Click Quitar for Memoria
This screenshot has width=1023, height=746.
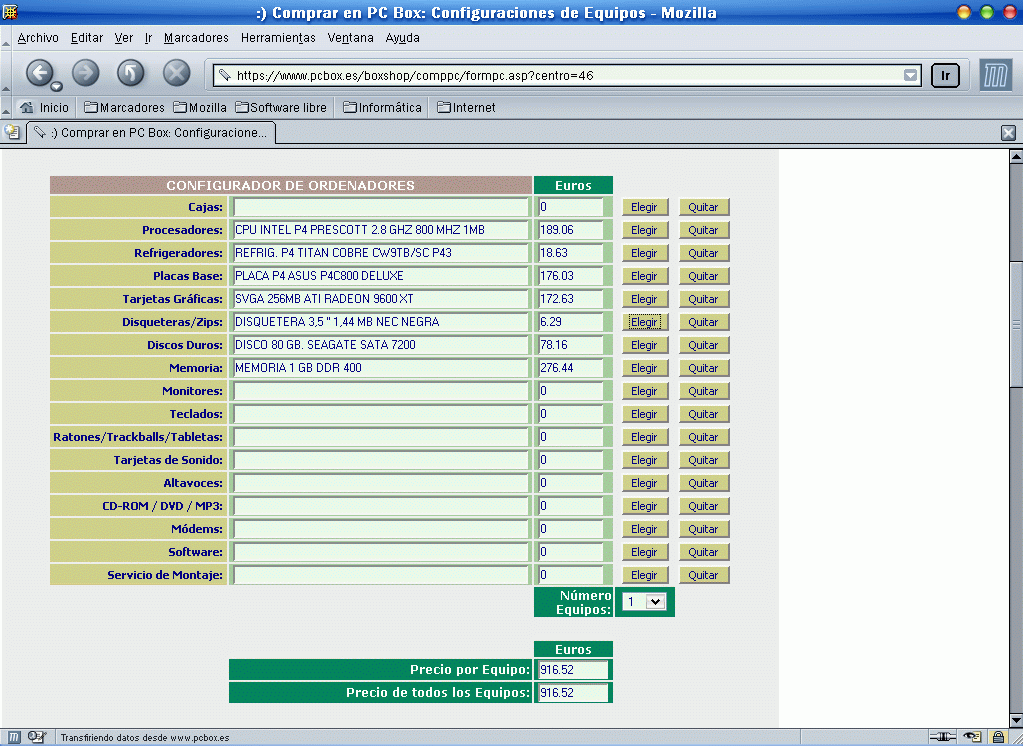click(703, 368)
